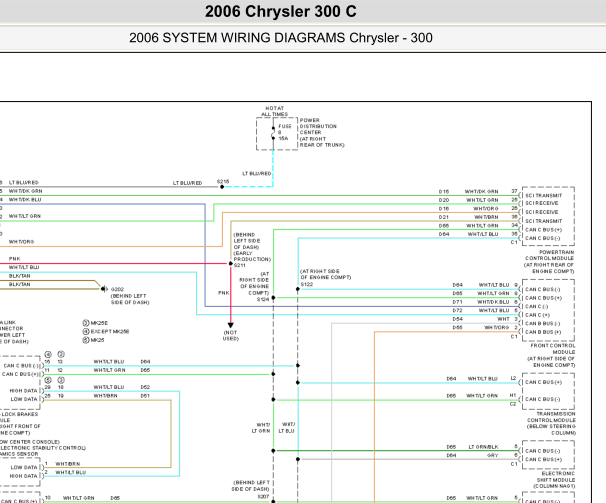Click the '2006 Chrysler 300 C' title
The image size is (606, 503).
tap(281, 12)
